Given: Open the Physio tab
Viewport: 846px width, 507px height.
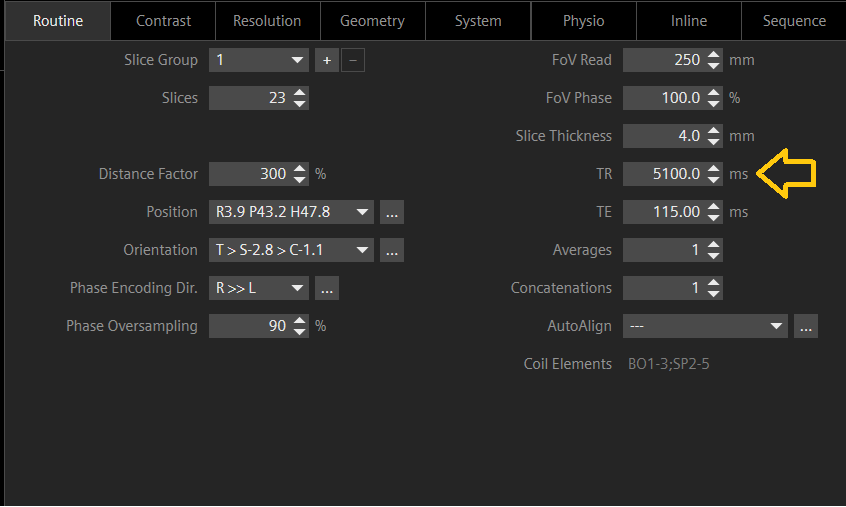Looking at the screenshot, I should (584, 21).
